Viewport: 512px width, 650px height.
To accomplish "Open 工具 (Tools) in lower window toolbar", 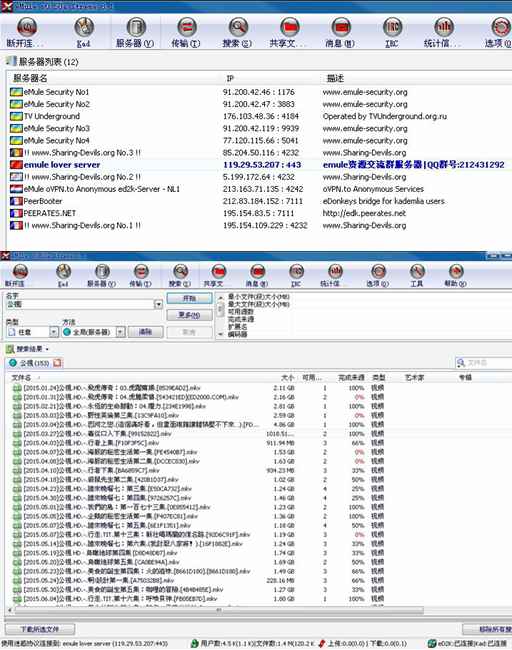I will click(417, 276).
